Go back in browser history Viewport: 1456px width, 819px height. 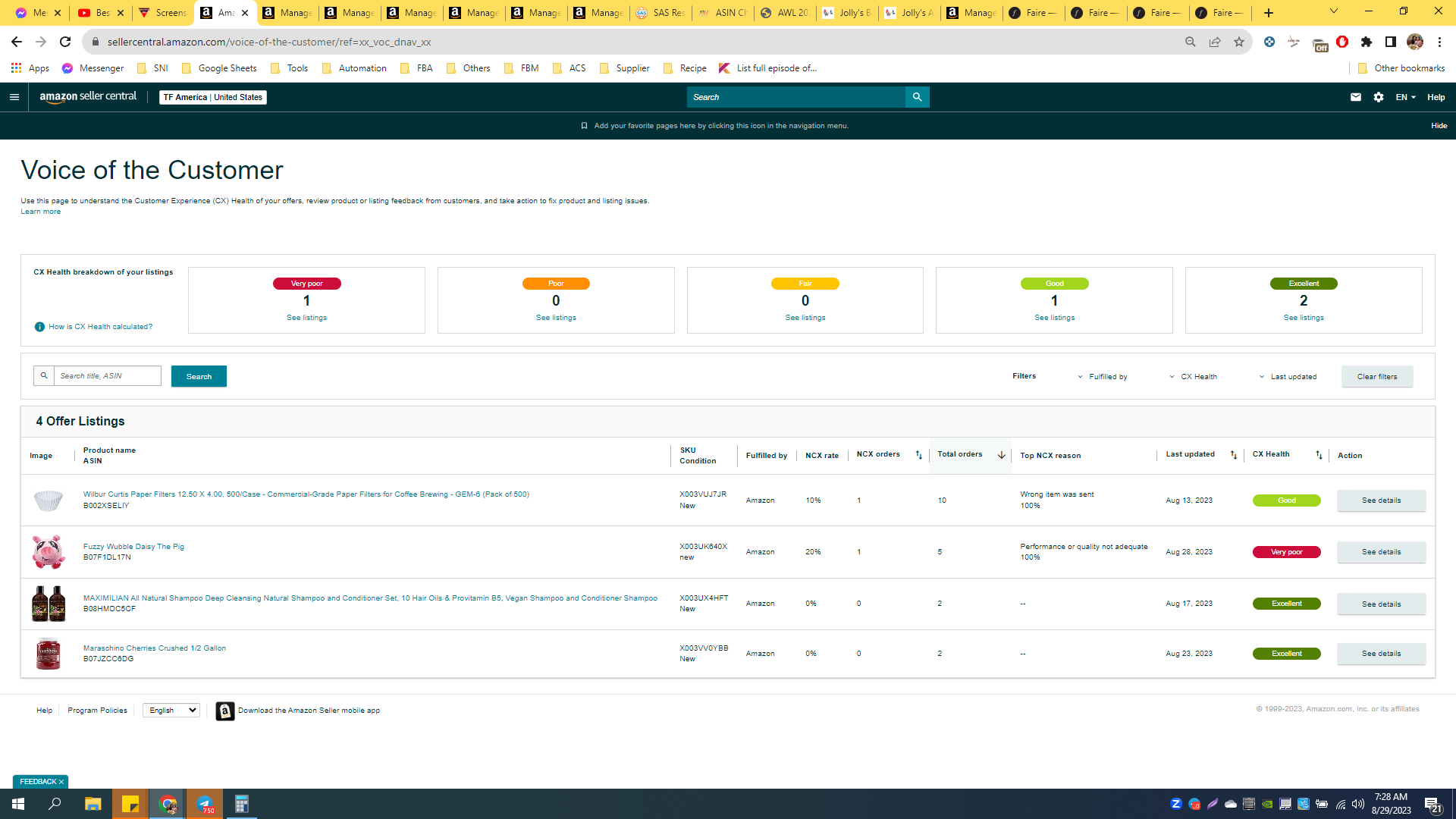17,42
